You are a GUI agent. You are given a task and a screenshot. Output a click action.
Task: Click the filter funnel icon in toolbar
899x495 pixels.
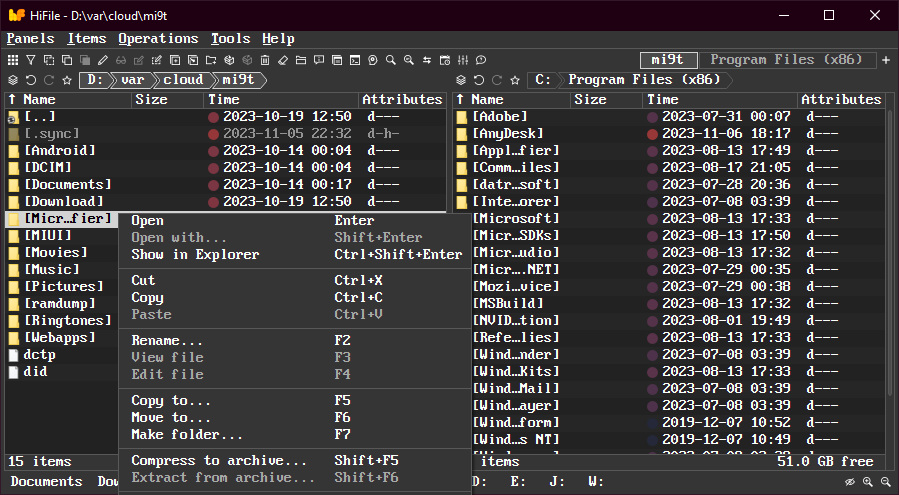pyautogui.click(x=30, y=60)
